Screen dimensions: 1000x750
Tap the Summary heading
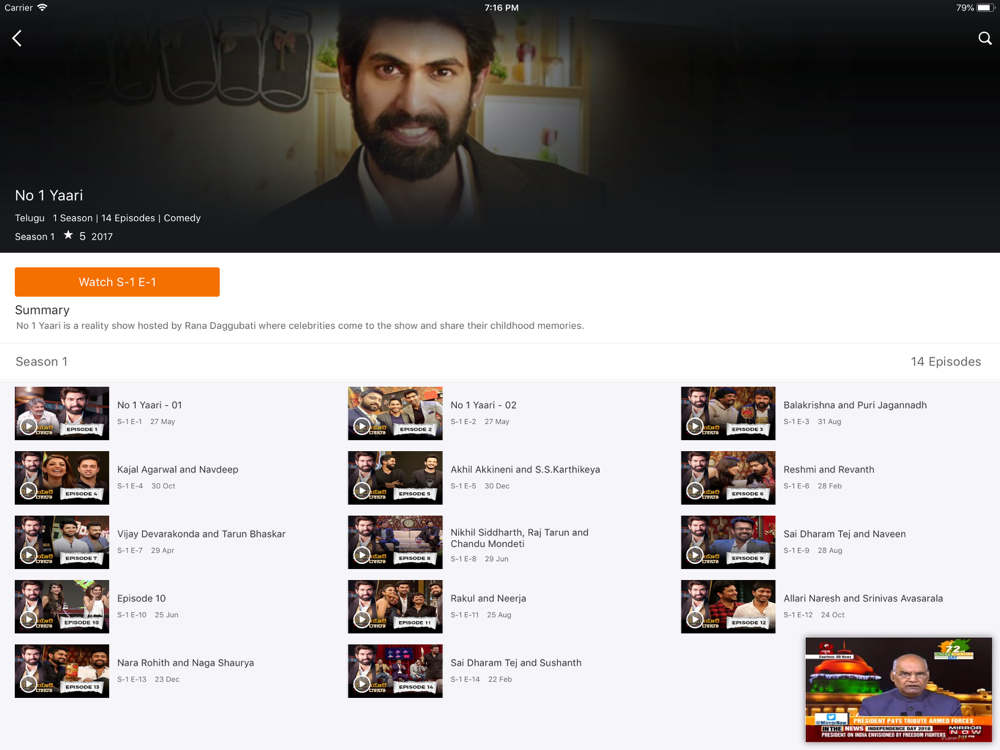click(x=42, y=310)
